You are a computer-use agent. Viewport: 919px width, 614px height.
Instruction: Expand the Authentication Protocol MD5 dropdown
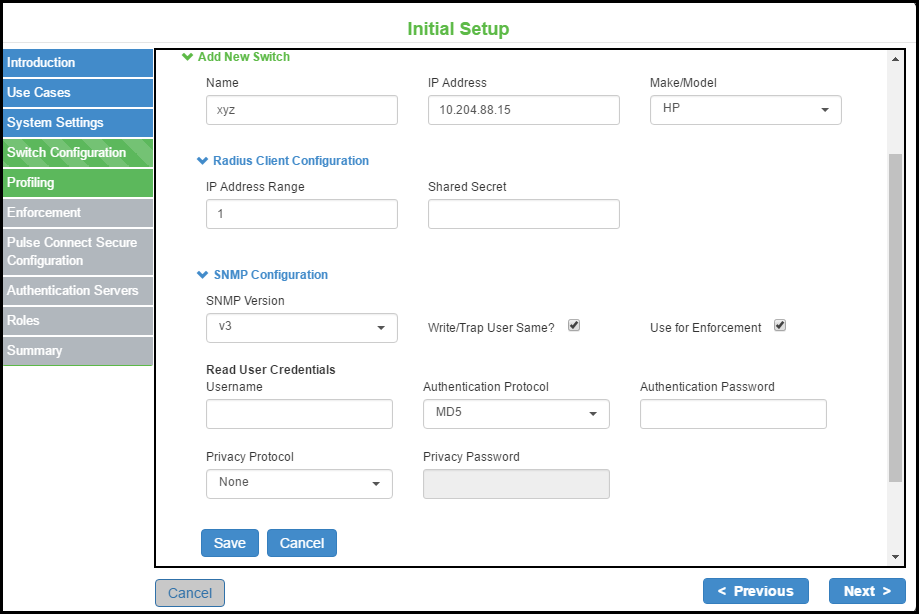tap(516, 413)
